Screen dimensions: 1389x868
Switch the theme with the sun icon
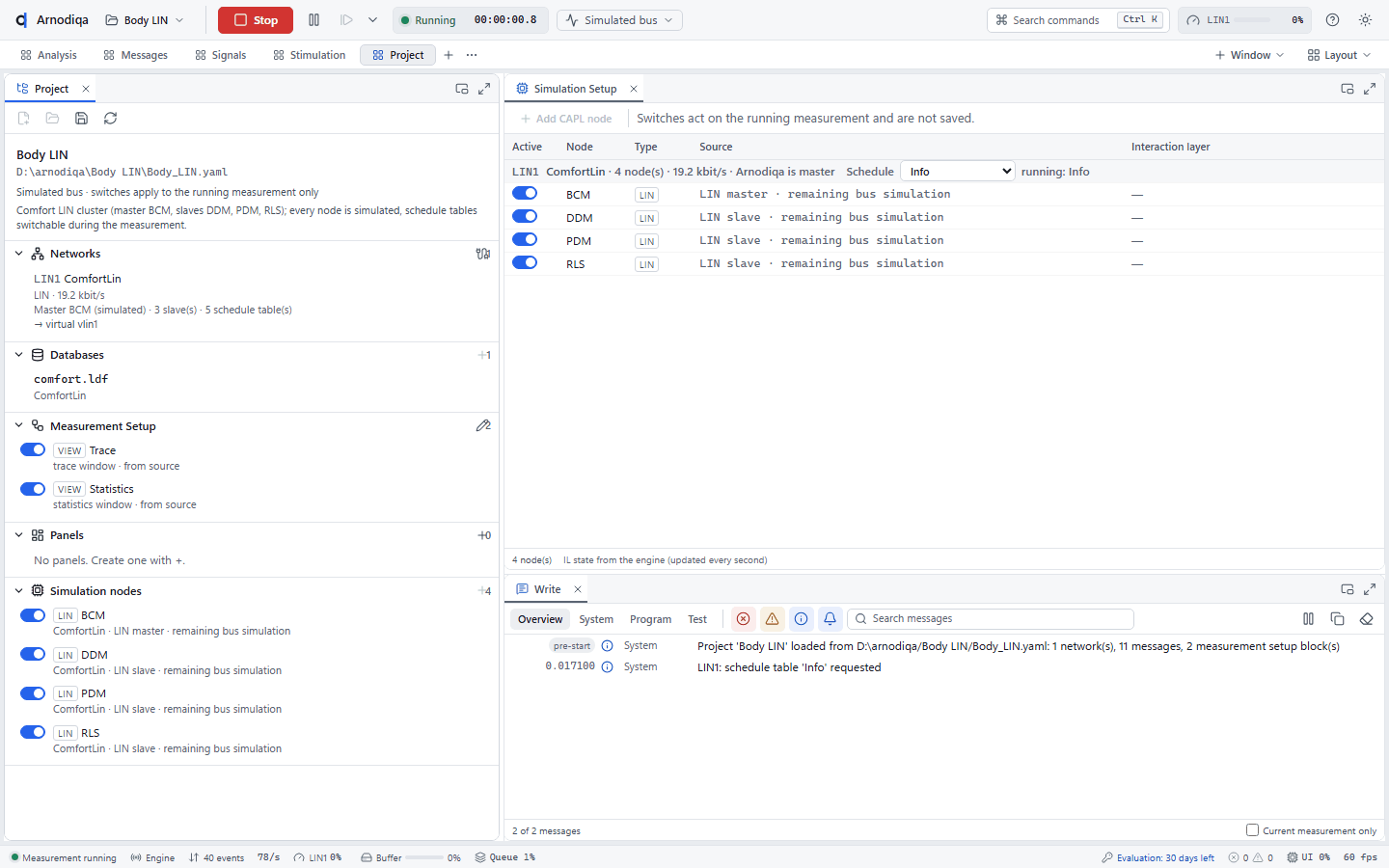click(x=1365, y=20)
